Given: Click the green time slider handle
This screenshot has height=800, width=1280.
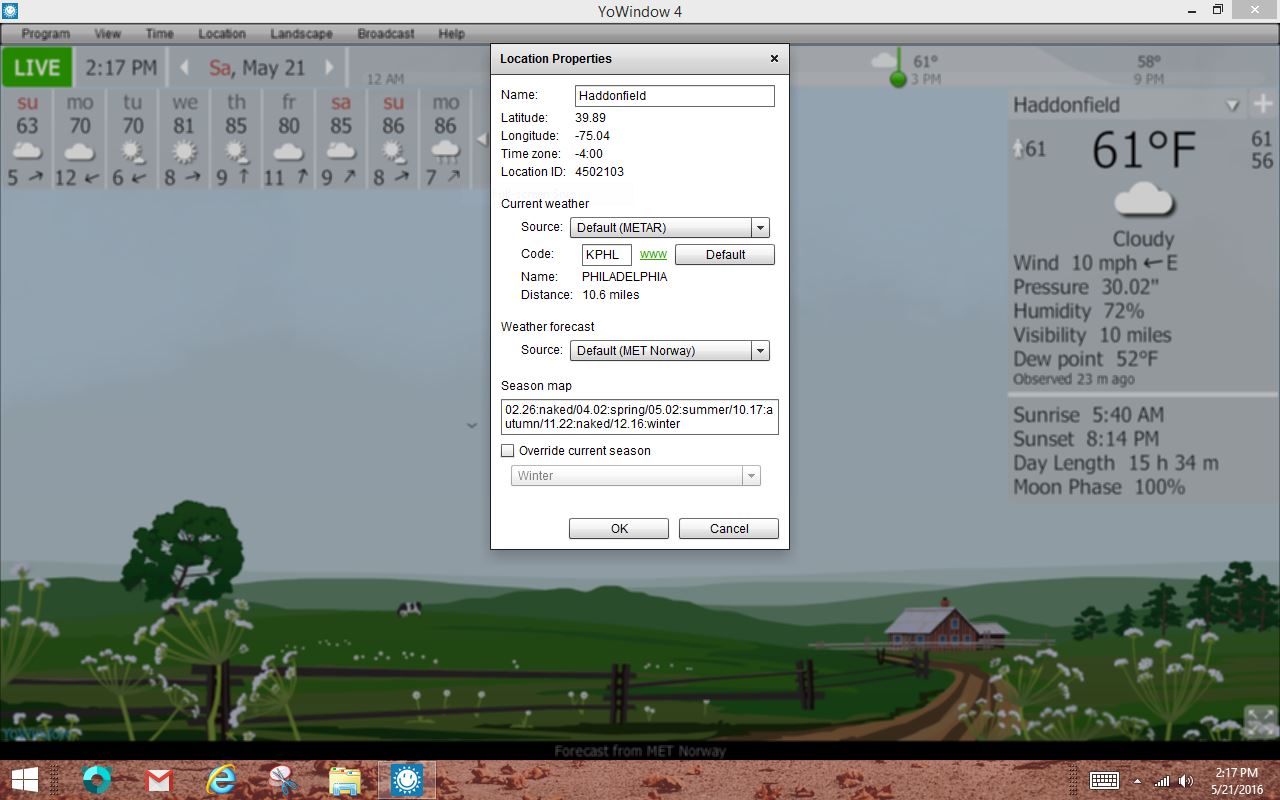Looking at the screenshot, I should point(898,79).
